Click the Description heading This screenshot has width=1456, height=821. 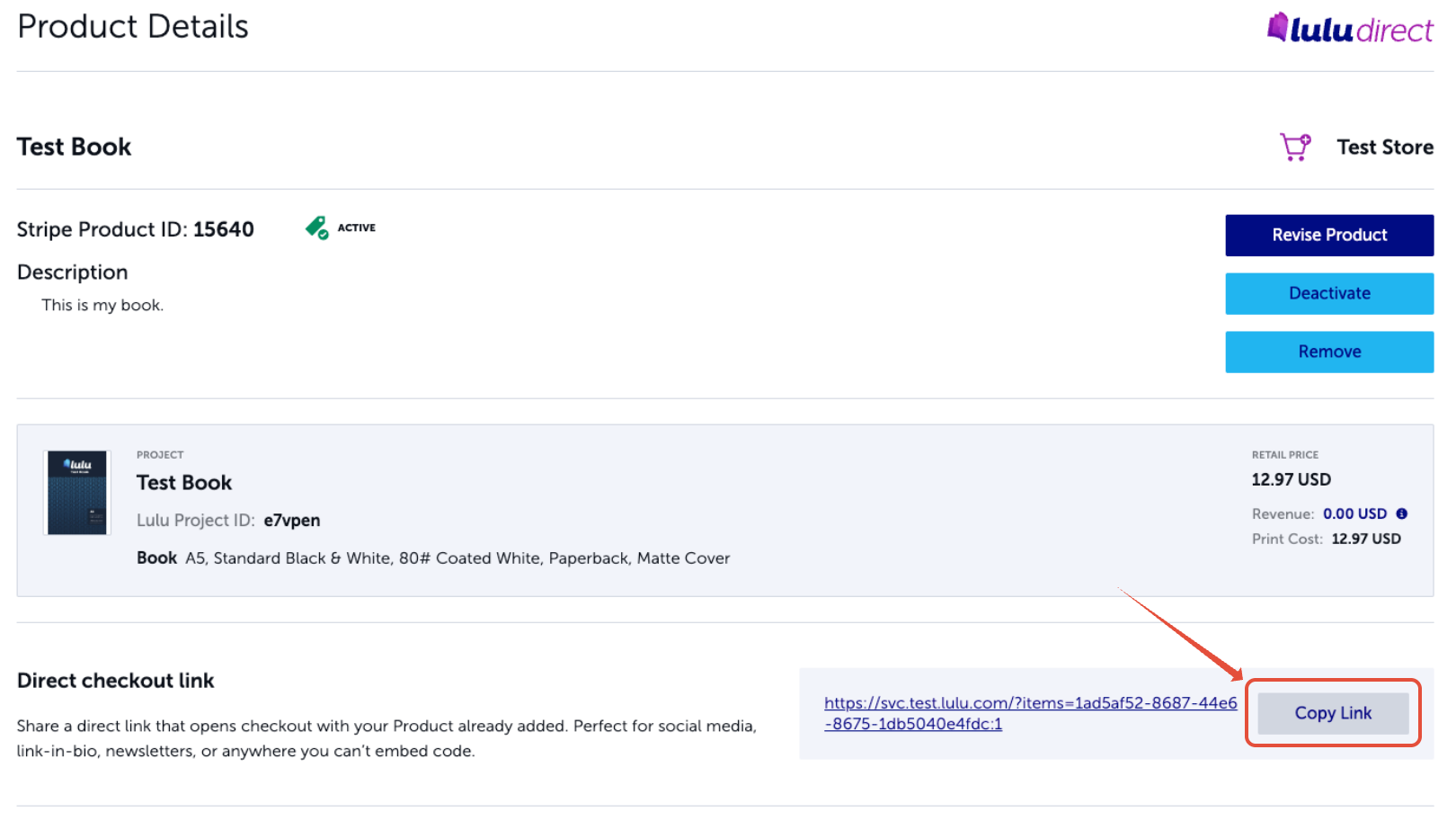tap(73, 272)
